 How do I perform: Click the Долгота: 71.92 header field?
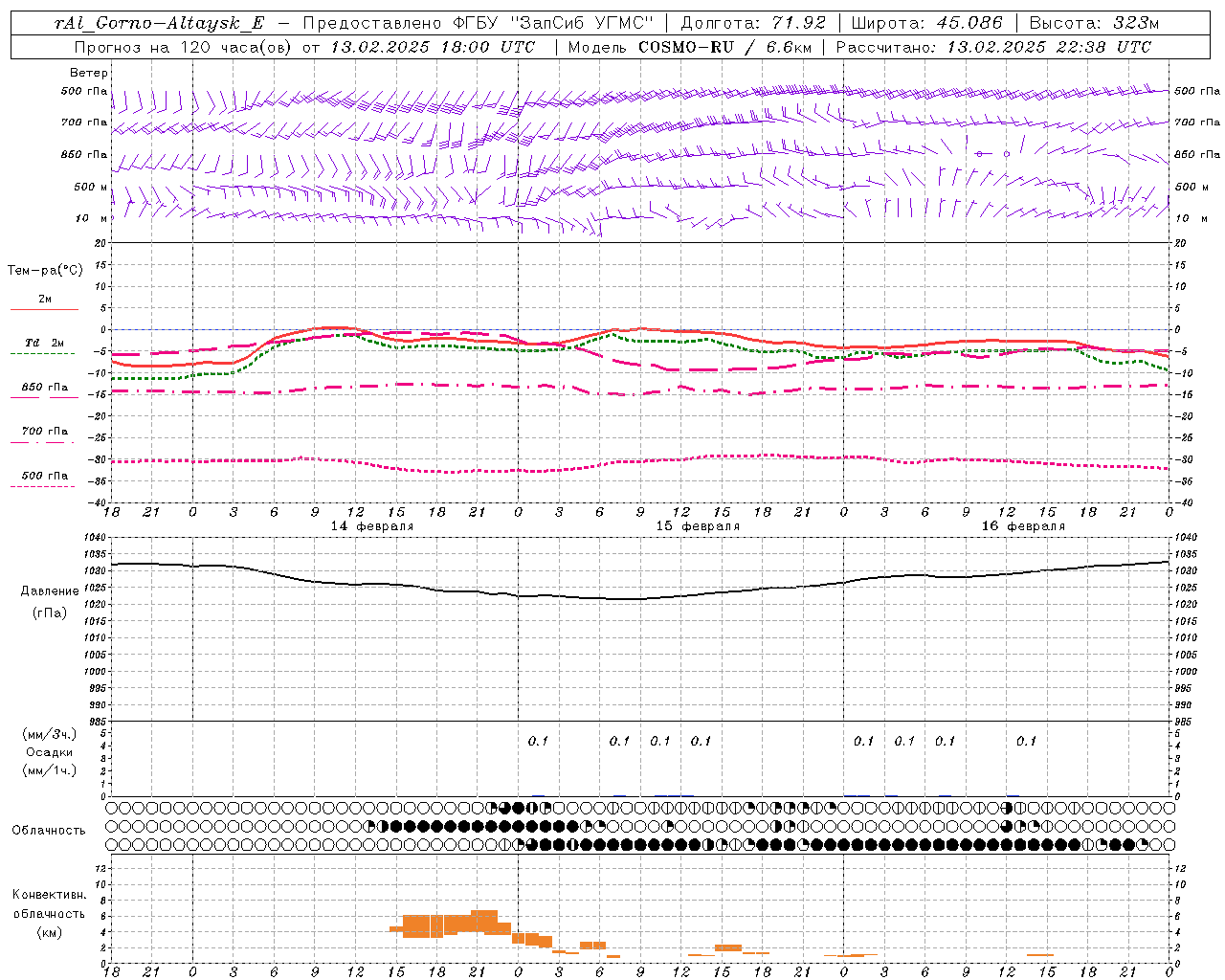point(753,24)
